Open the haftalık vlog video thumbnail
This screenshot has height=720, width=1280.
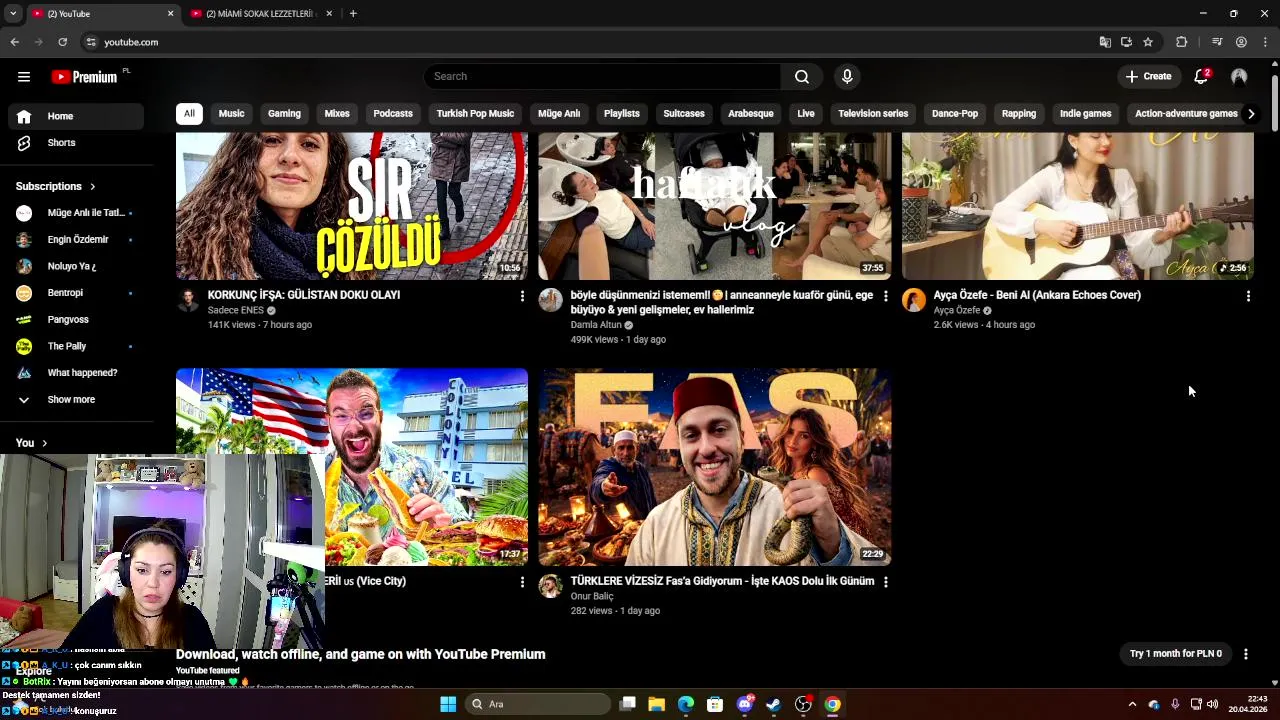(x=715, y=206)
